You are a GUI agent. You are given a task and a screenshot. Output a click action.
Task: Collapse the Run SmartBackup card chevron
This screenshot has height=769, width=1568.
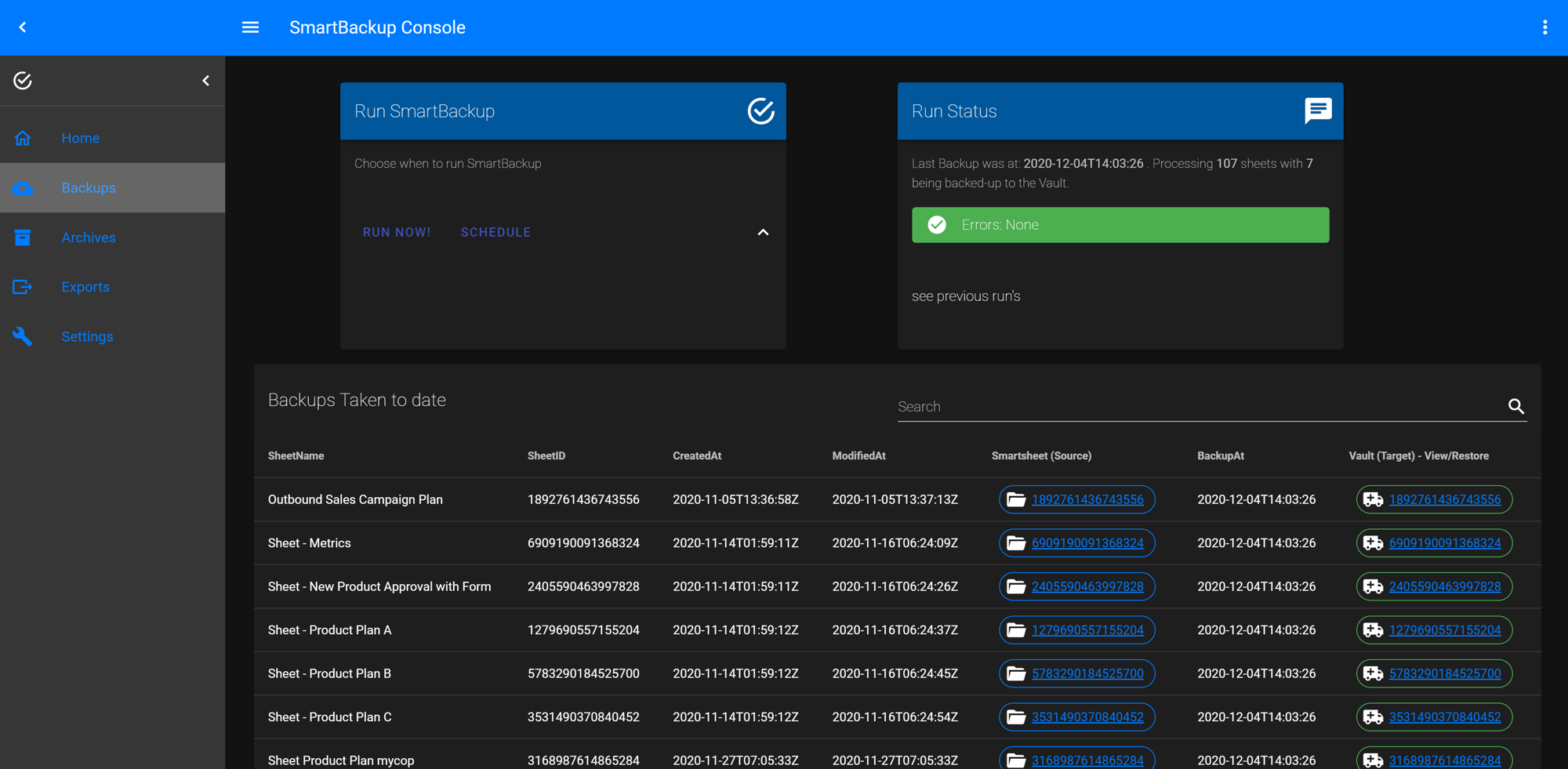(763, 232)
